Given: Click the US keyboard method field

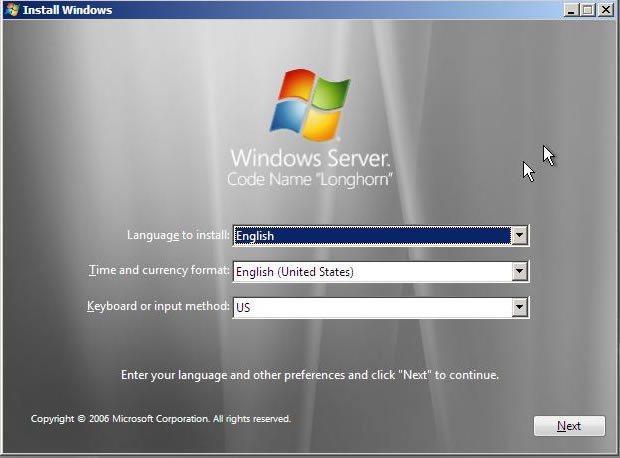Looking at the screenshot, I should tap(370, 307).
